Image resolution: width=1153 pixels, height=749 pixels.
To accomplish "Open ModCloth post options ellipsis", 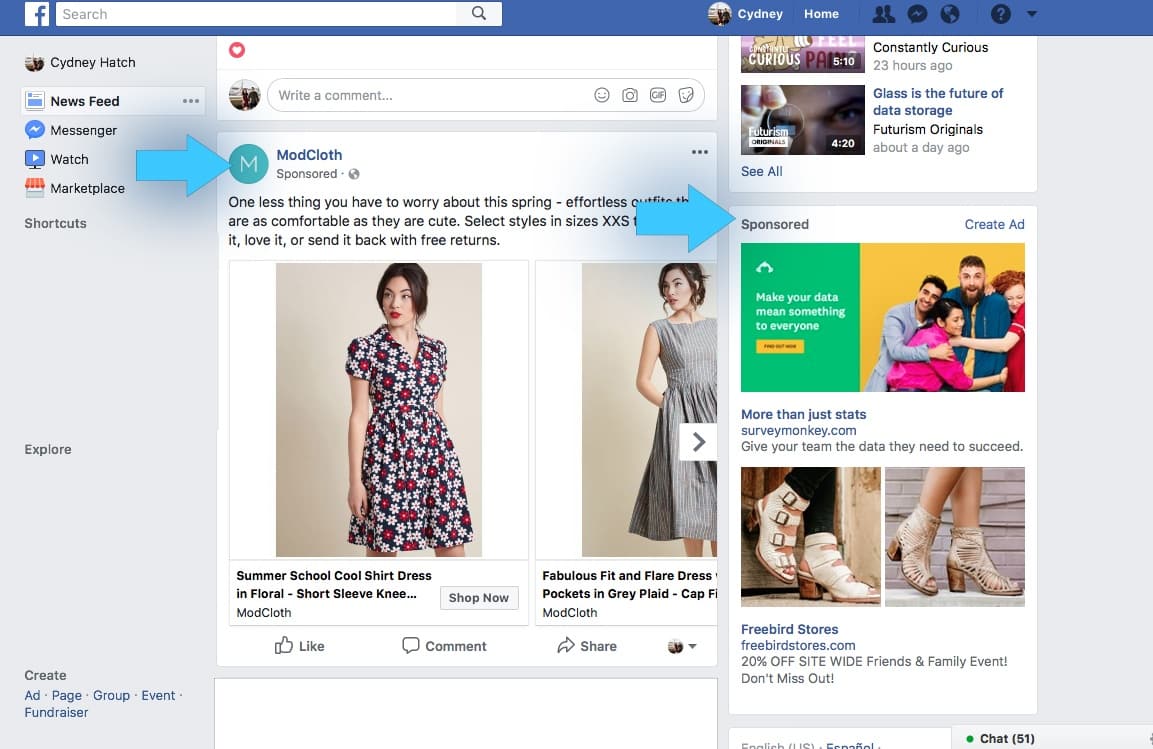I will point(699,152).
